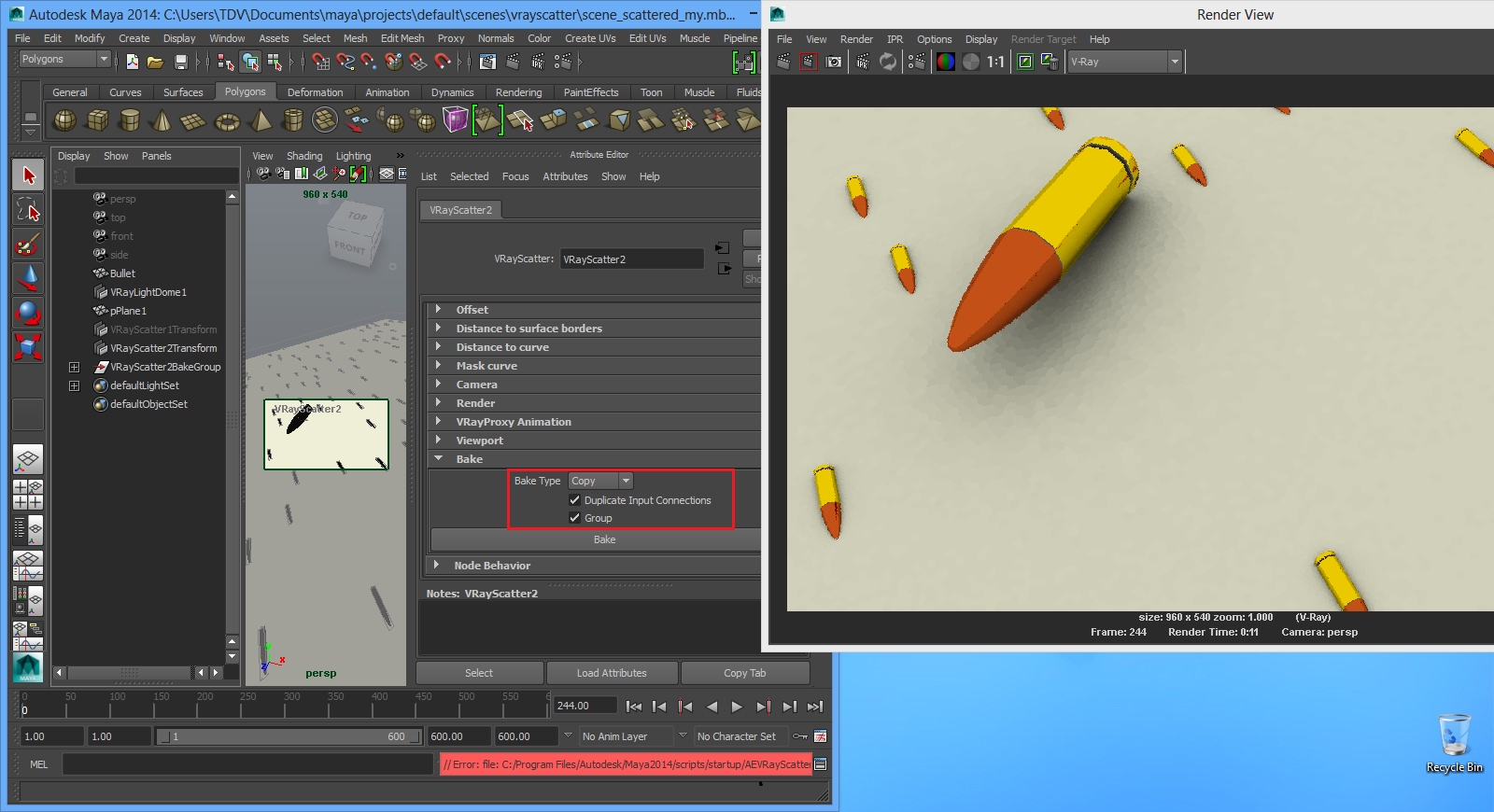Expand VRayProxy Animation section
The image size is (1494, 812).
pyautogui.click(x=438, y=421)
